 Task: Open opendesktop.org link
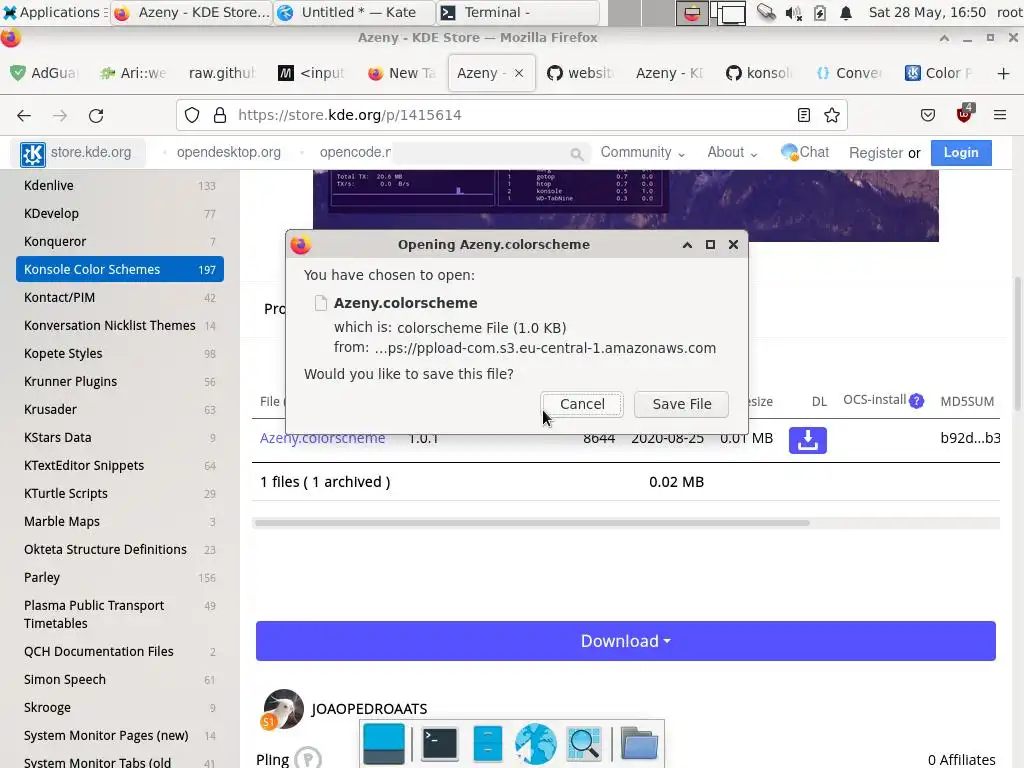point(229,153)
